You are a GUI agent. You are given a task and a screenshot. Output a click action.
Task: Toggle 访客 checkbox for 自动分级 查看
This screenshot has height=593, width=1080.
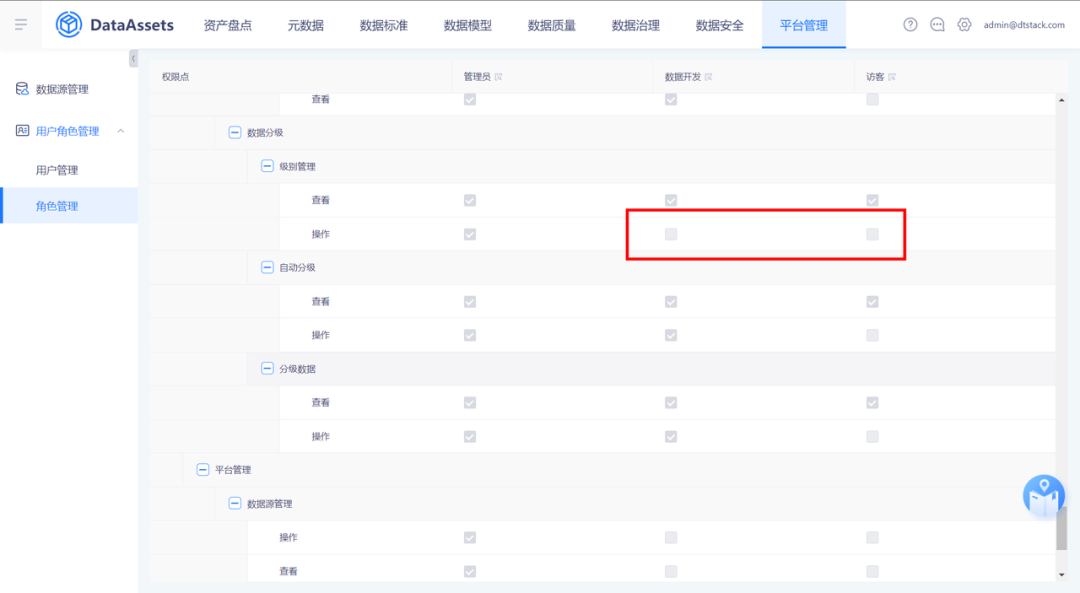tap(872, 301)
